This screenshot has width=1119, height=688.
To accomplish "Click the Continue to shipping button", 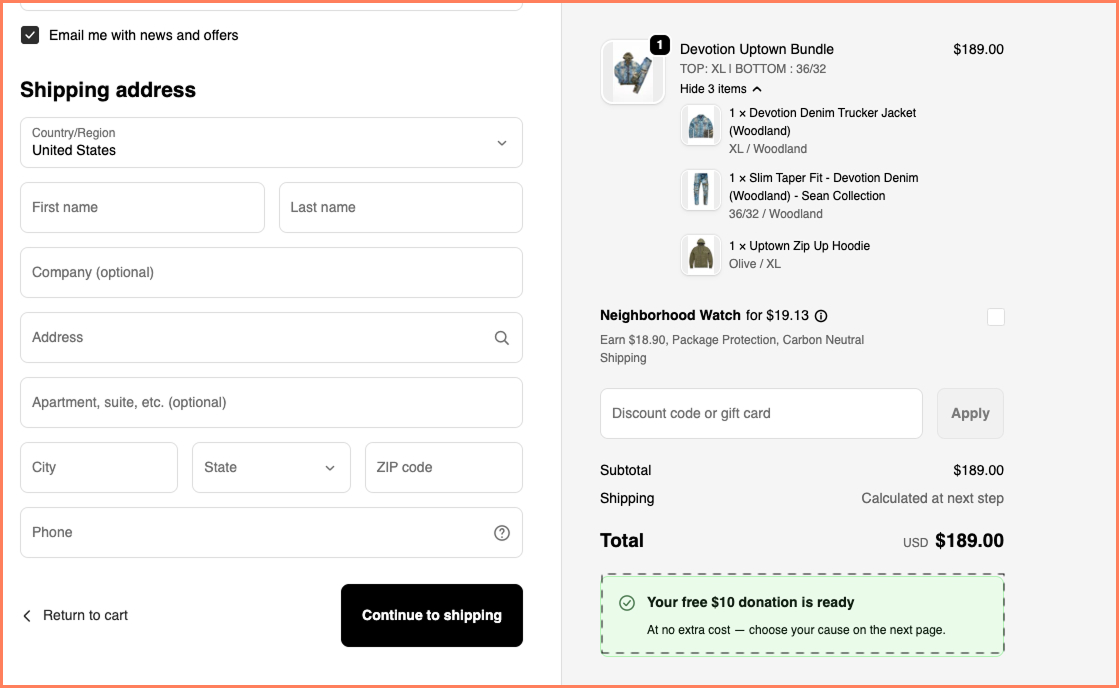I will (431, 615).
